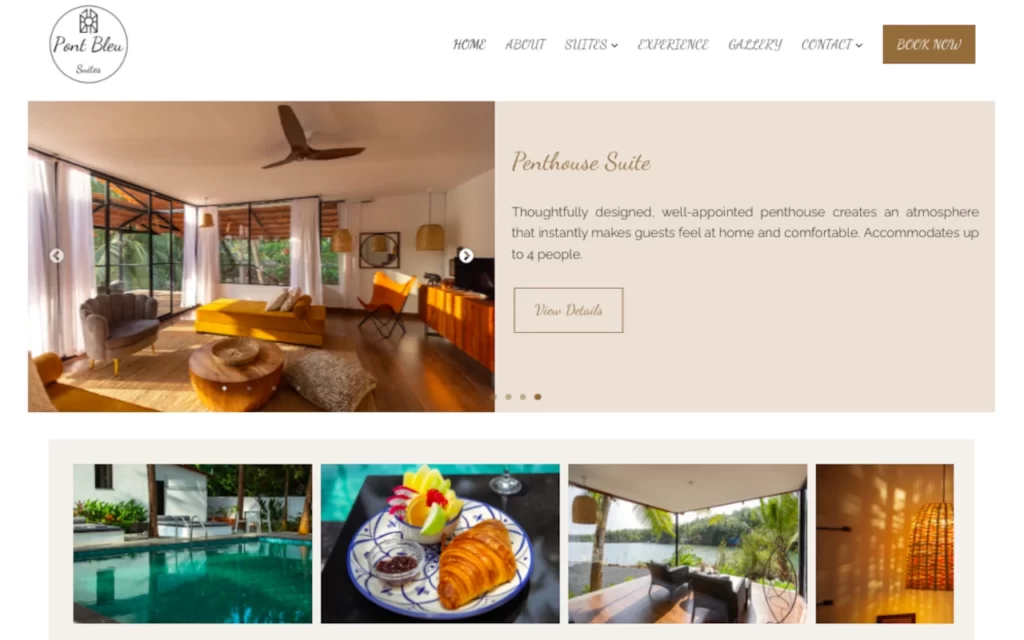Select the third slider pagination dot

click(x=522, y=396)
